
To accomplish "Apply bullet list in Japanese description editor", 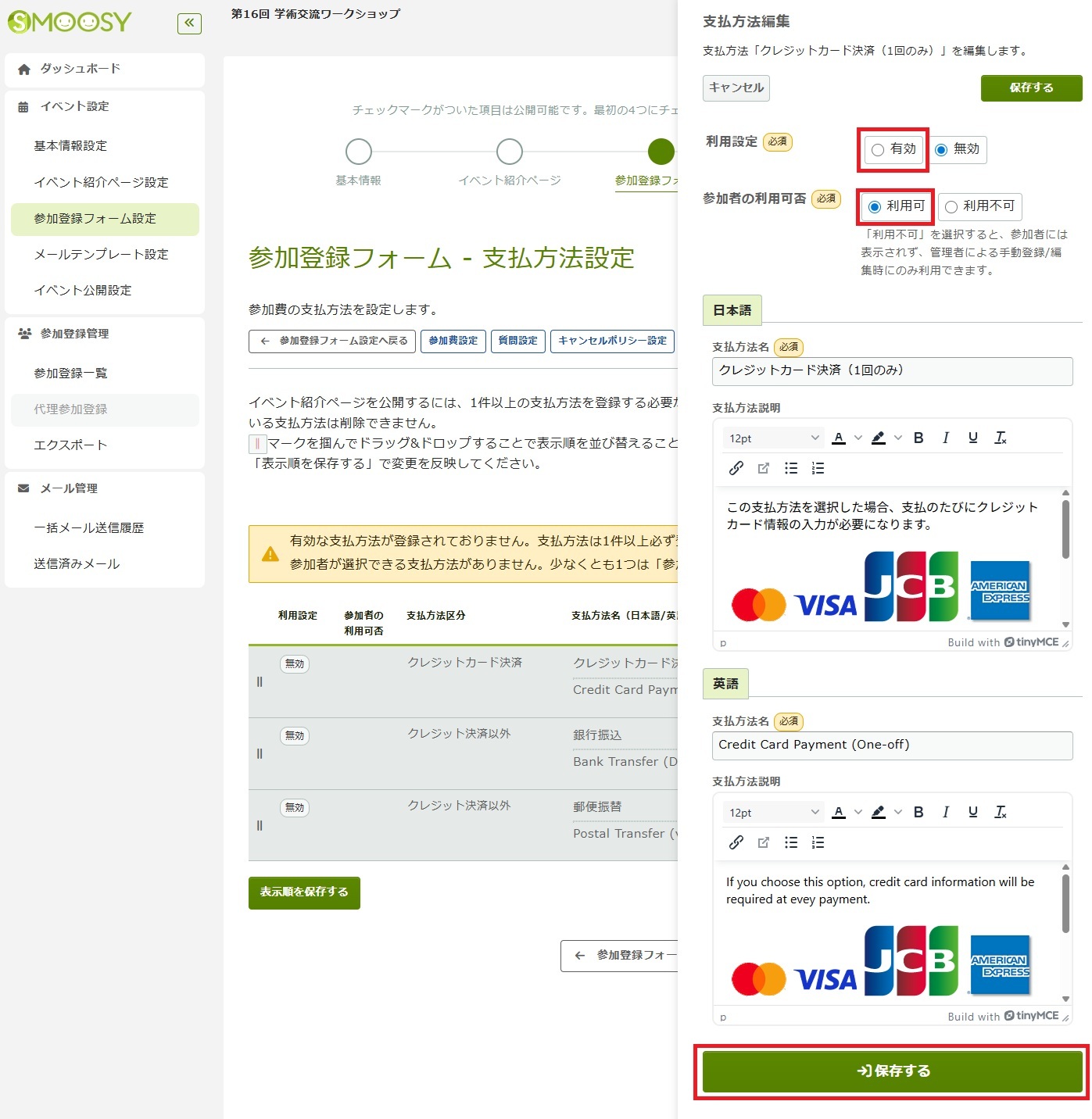I will [x=791, y=468].
